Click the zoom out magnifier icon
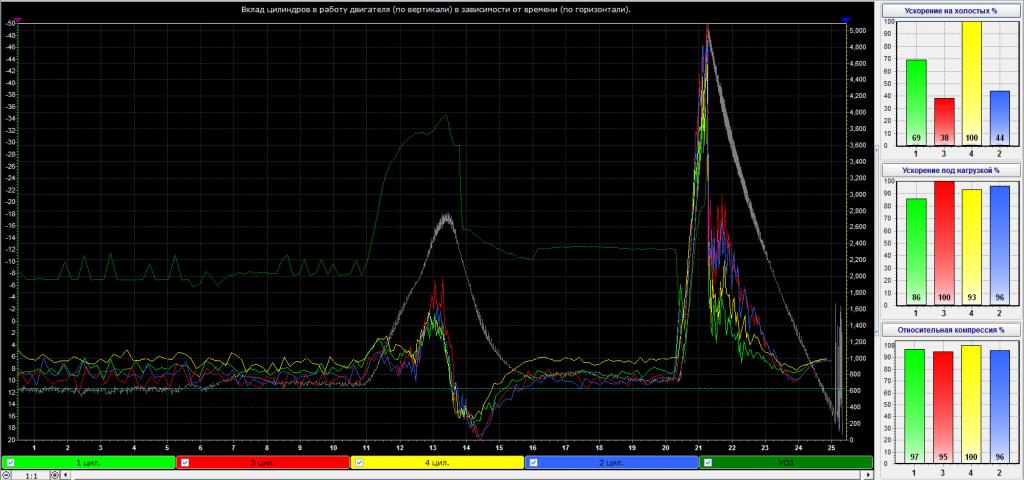The height and width of the screenshot is (480, 1024). (5, 475)
